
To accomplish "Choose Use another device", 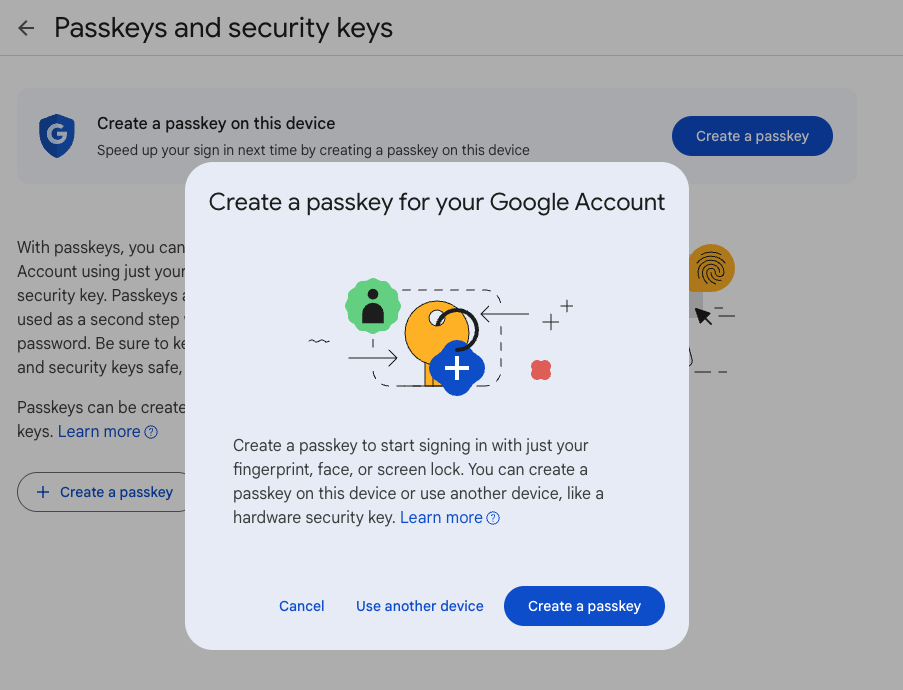I will [420, 606].
